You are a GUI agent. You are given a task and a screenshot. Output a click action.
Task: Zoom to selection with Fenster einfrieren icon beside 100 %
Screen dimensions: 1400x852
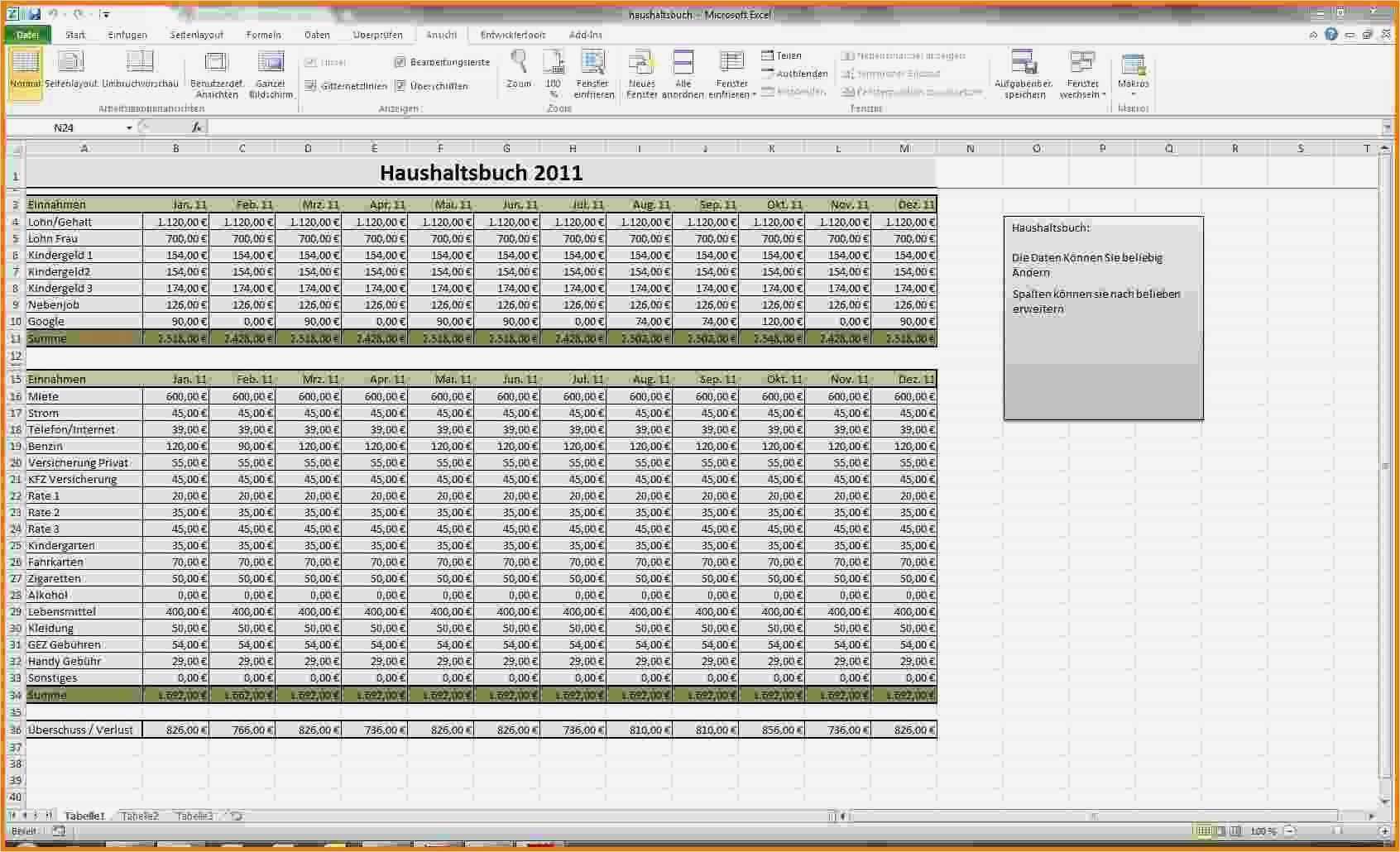(x=593, y=74)
